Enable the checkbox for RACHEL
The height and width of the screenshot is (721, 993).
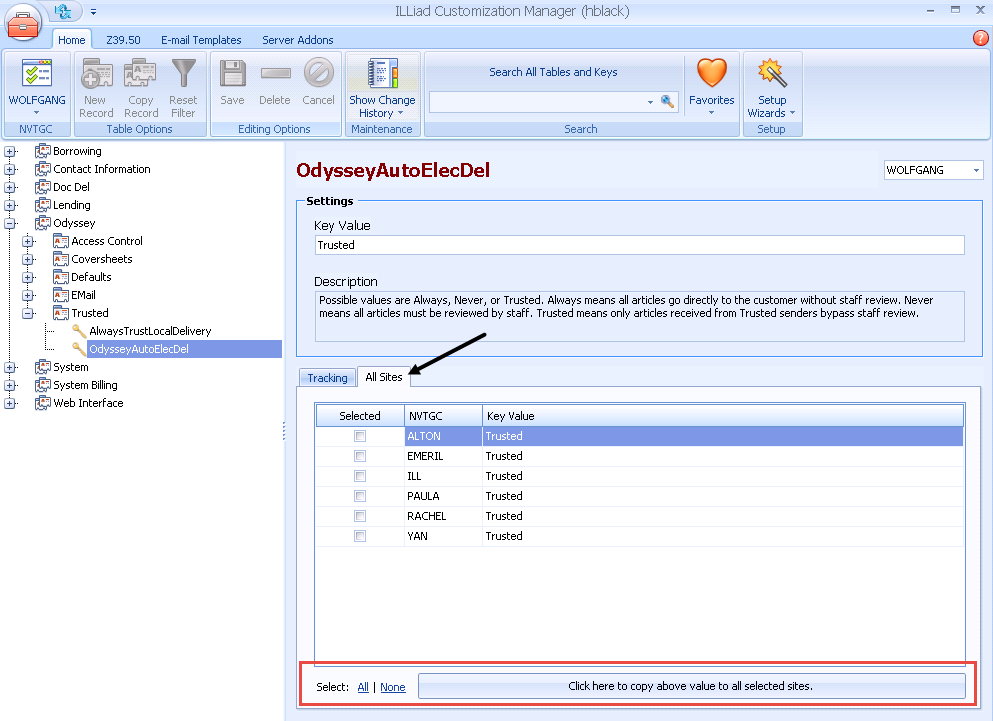(x=359, y=516)
